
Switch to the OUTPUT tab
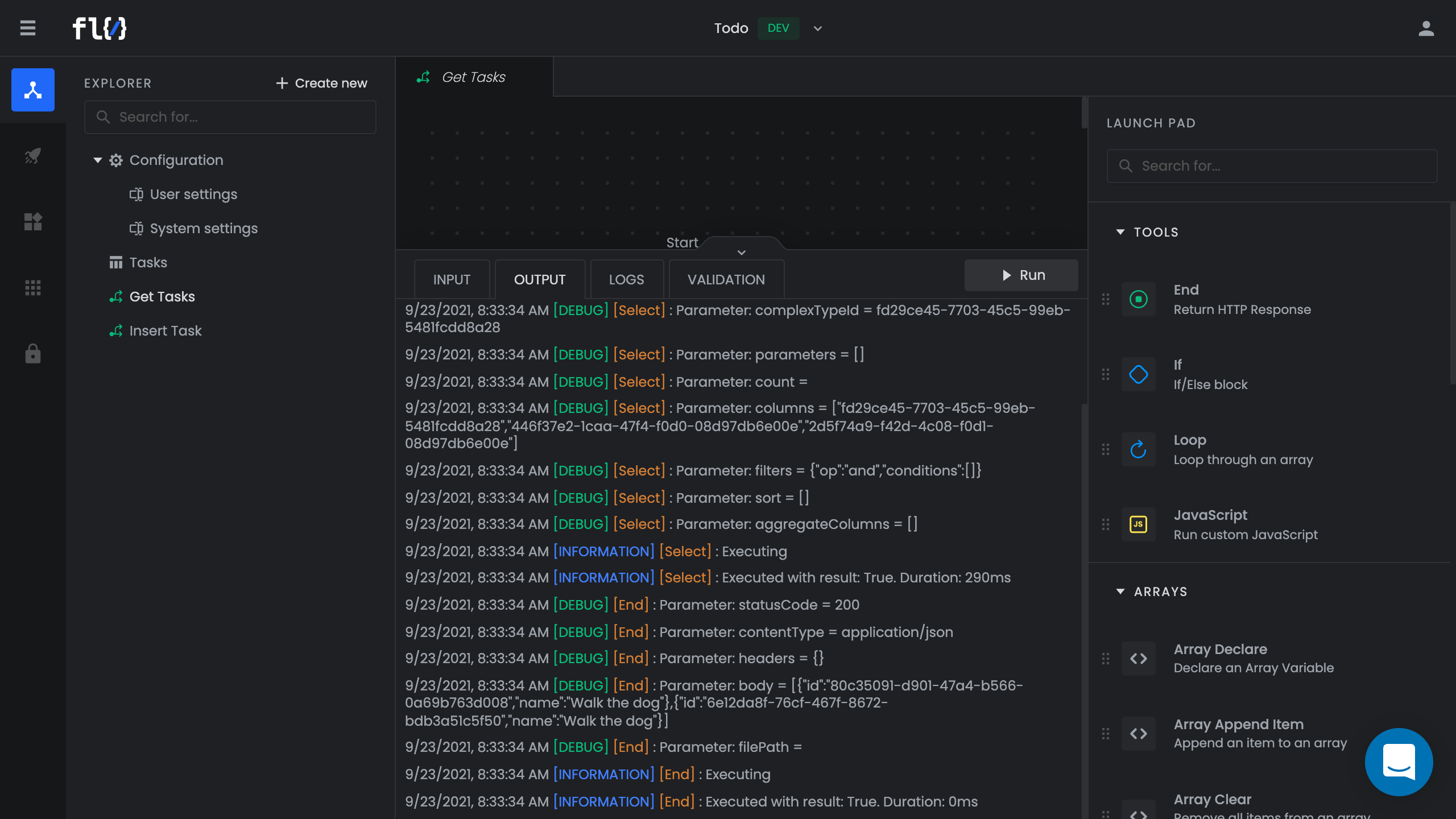[540, 279]
